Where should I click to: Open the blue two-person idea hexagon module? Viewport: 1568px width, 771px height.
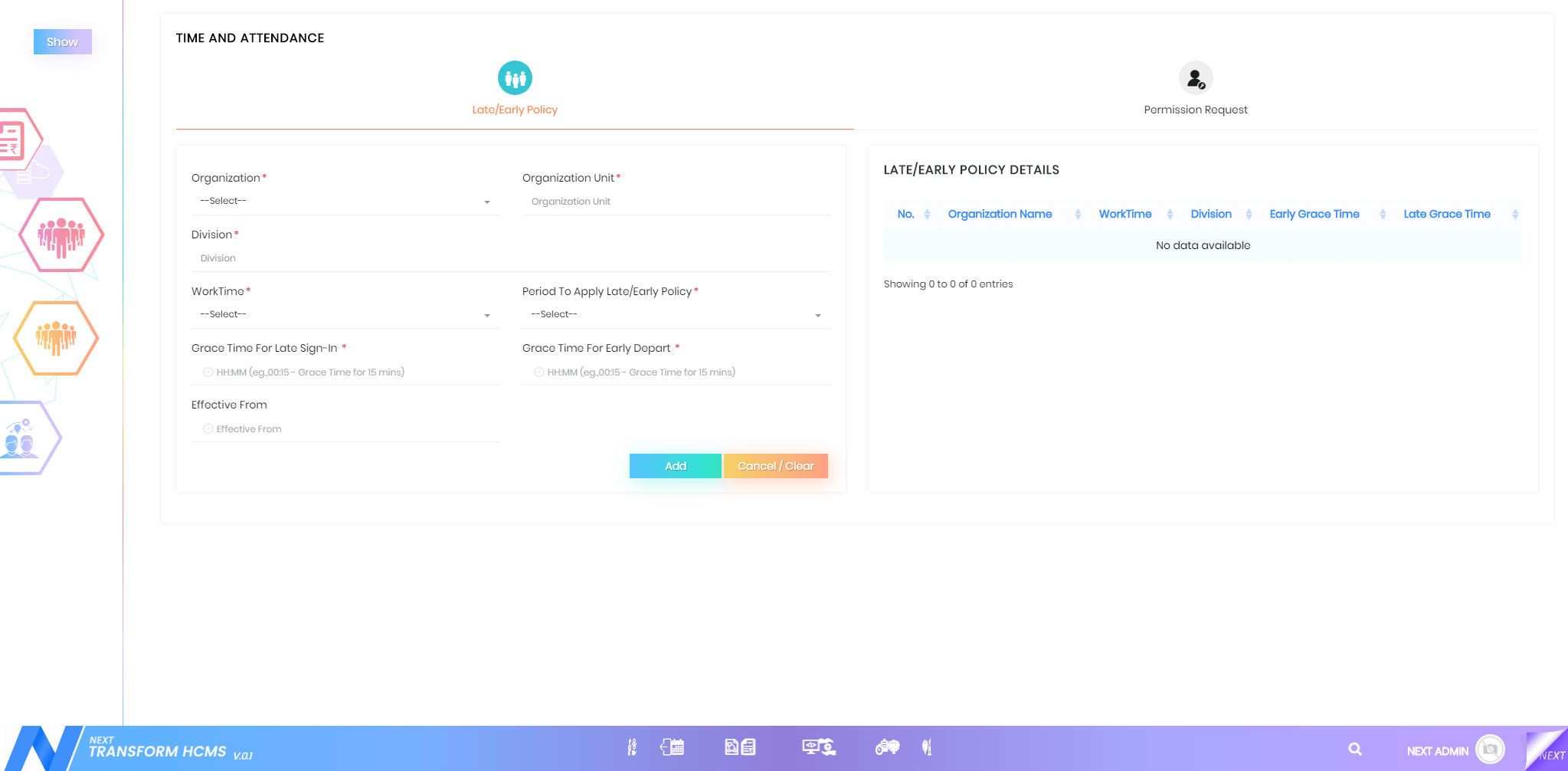click(x=21, y=438)
